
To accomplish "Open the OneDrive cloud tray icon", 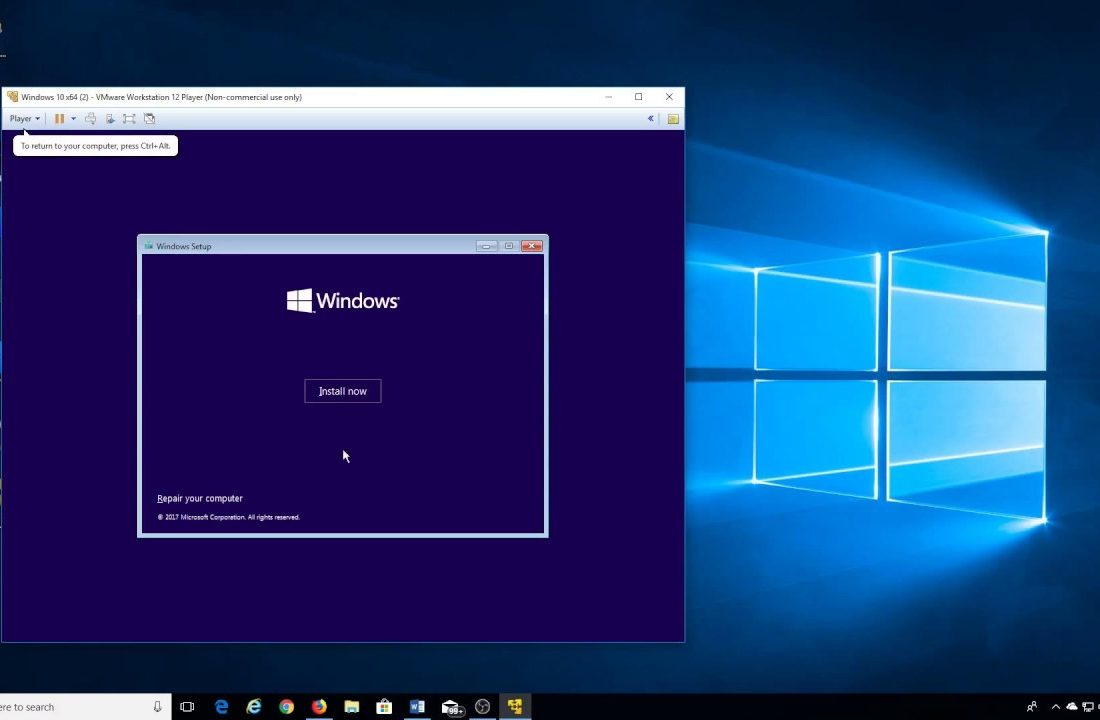I will (x=1072, y=707).
